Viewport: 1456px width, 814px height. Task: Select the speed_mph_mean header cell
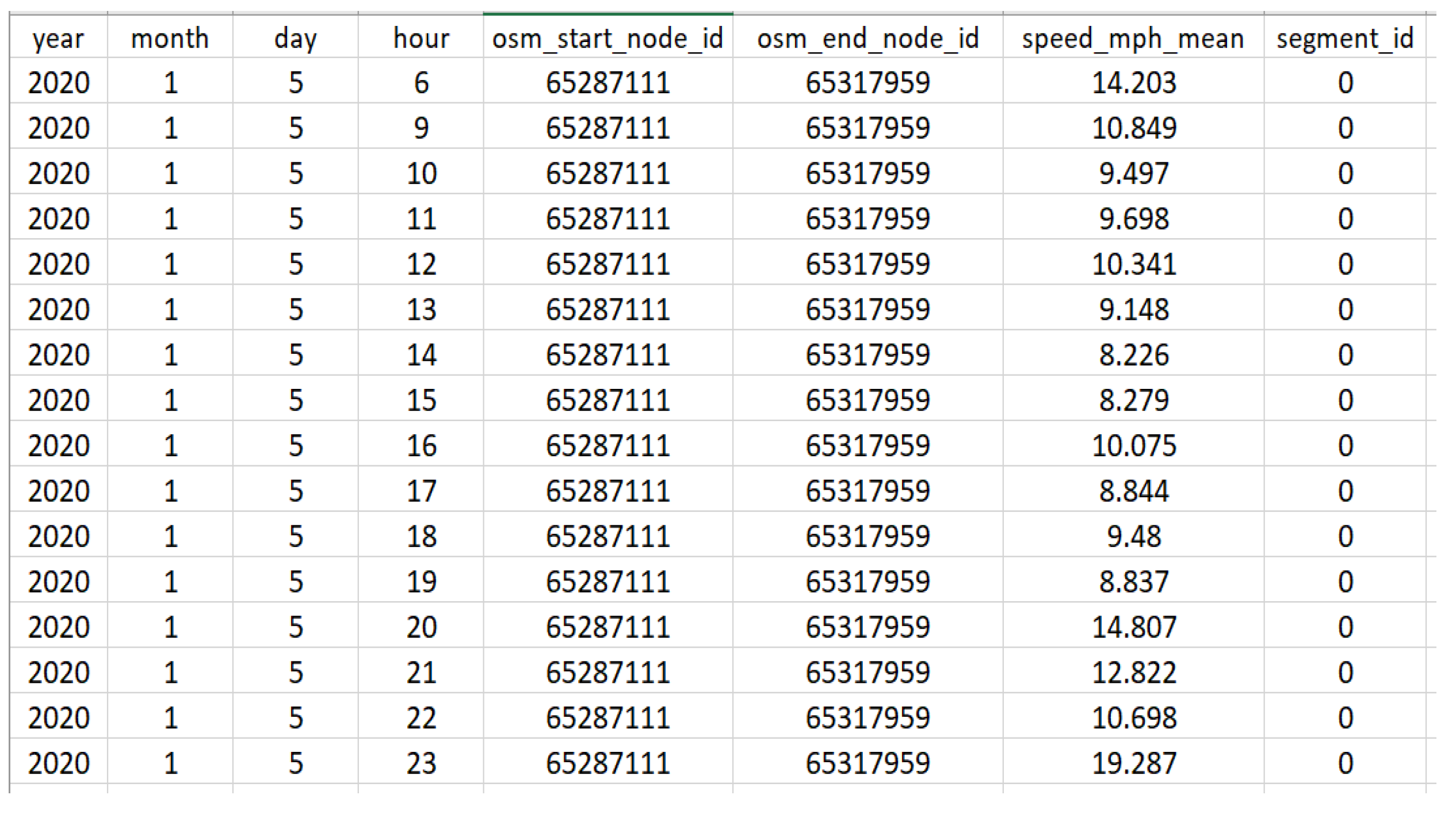[1133, 39]
